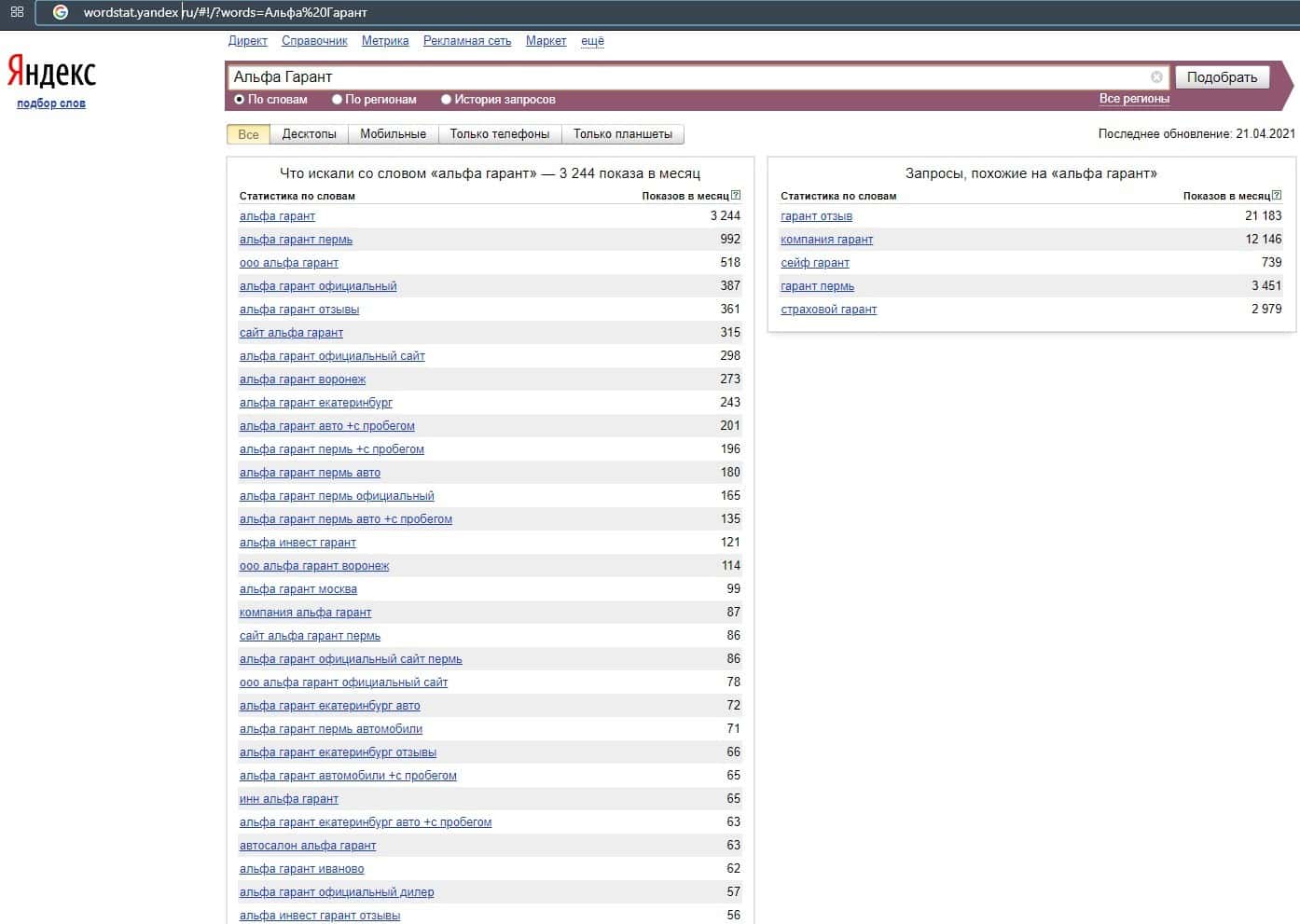This screenshot has height=924, width=1300.
Task: Select the 'По регионам' radio button
Action: pos(338,100)
